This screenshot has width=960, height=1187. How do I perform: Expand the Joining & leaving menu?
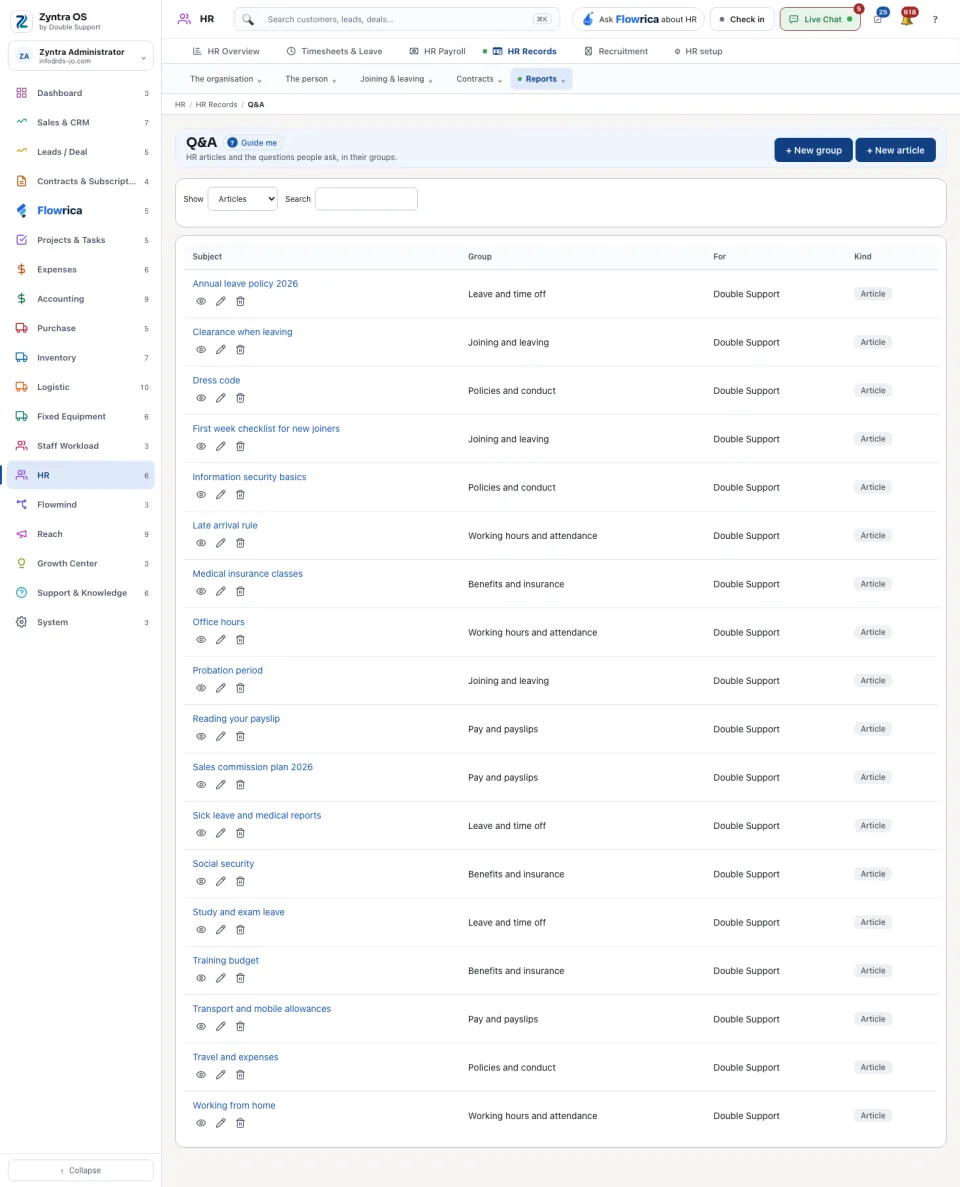[396, 79]
